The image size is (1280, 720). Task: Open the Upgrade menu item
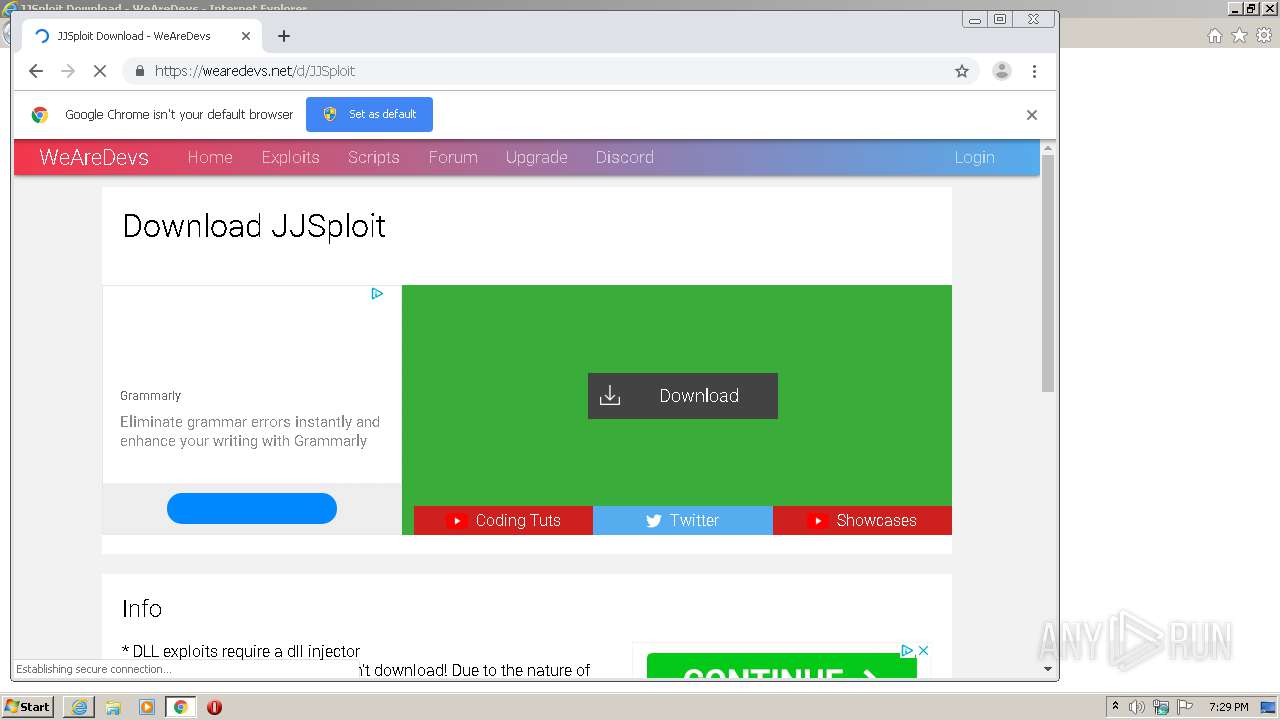pyautogui.click(x=537, y=157)
